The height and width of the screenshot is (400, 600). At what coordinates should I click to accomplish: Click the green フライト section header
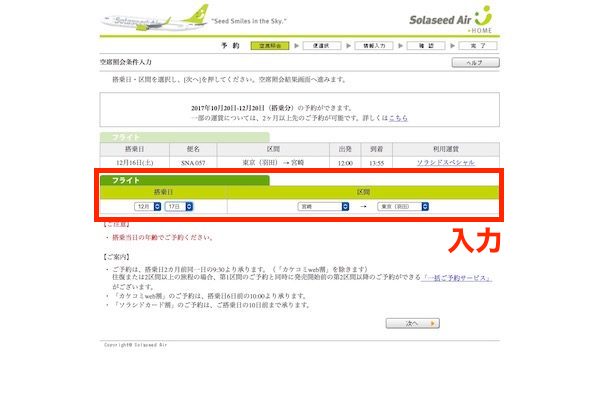point(185,180)
